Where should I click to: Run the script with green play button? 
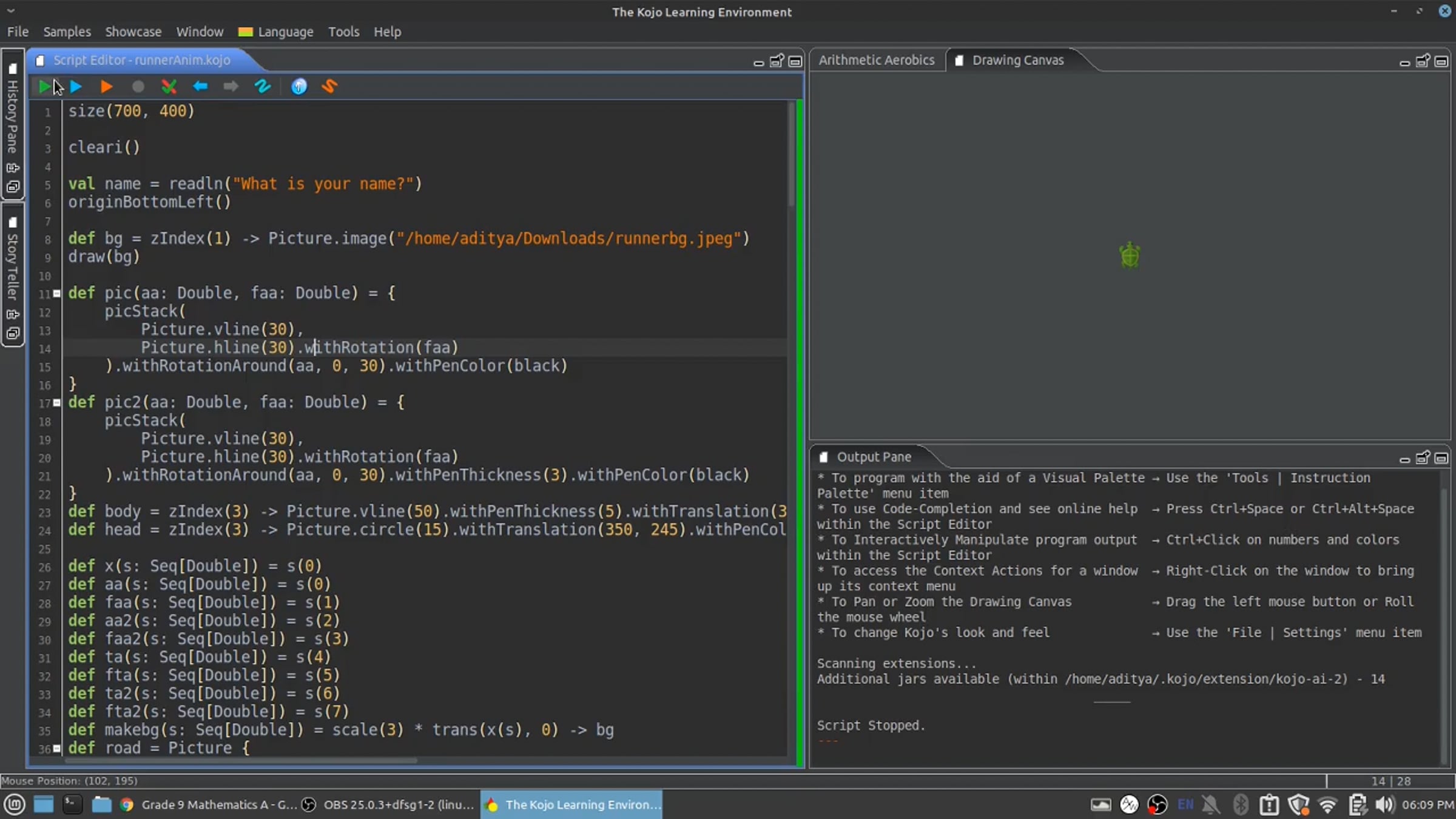[44, 87]
